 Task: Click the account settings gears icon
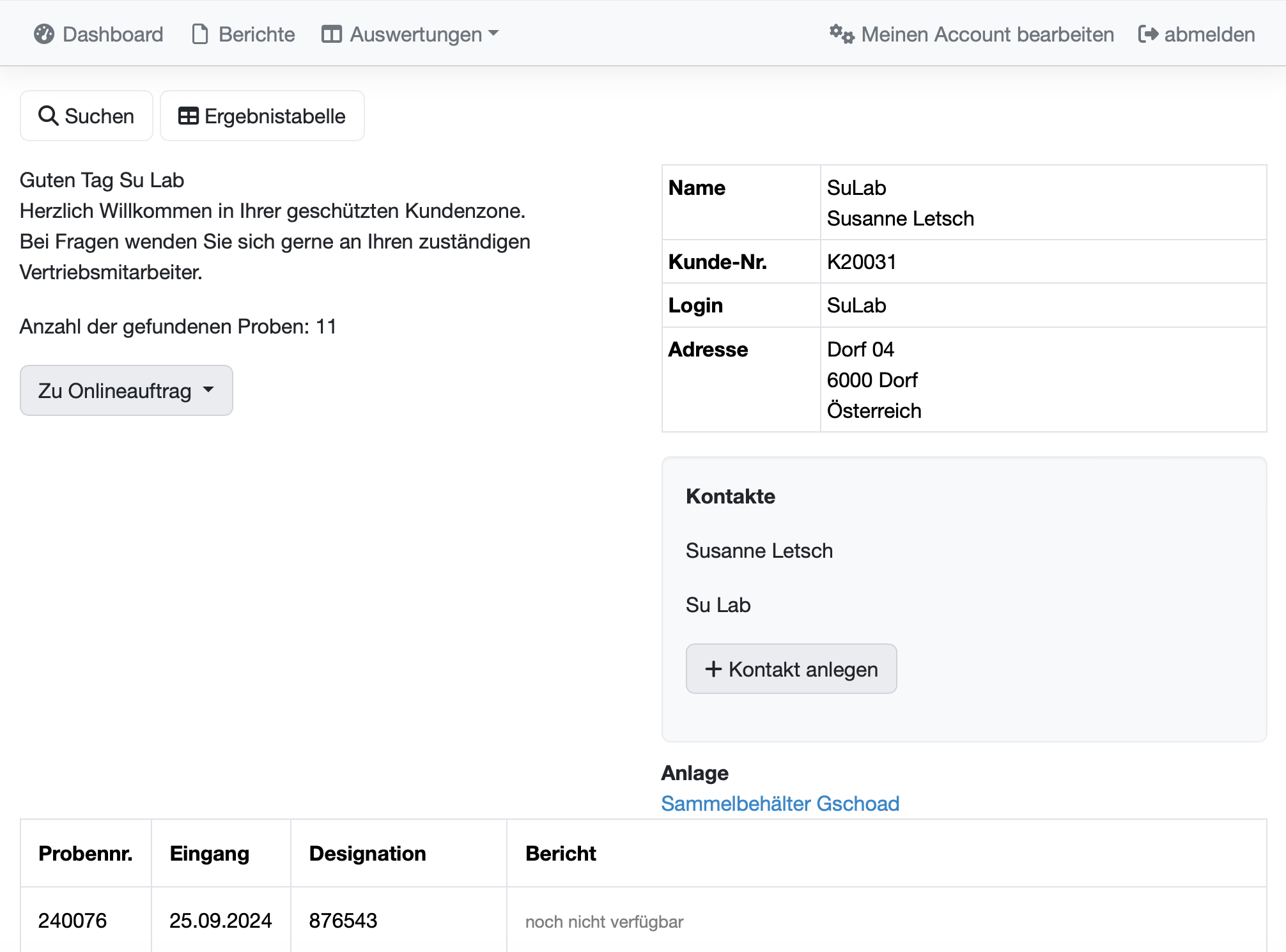click(x=841, y=34)
